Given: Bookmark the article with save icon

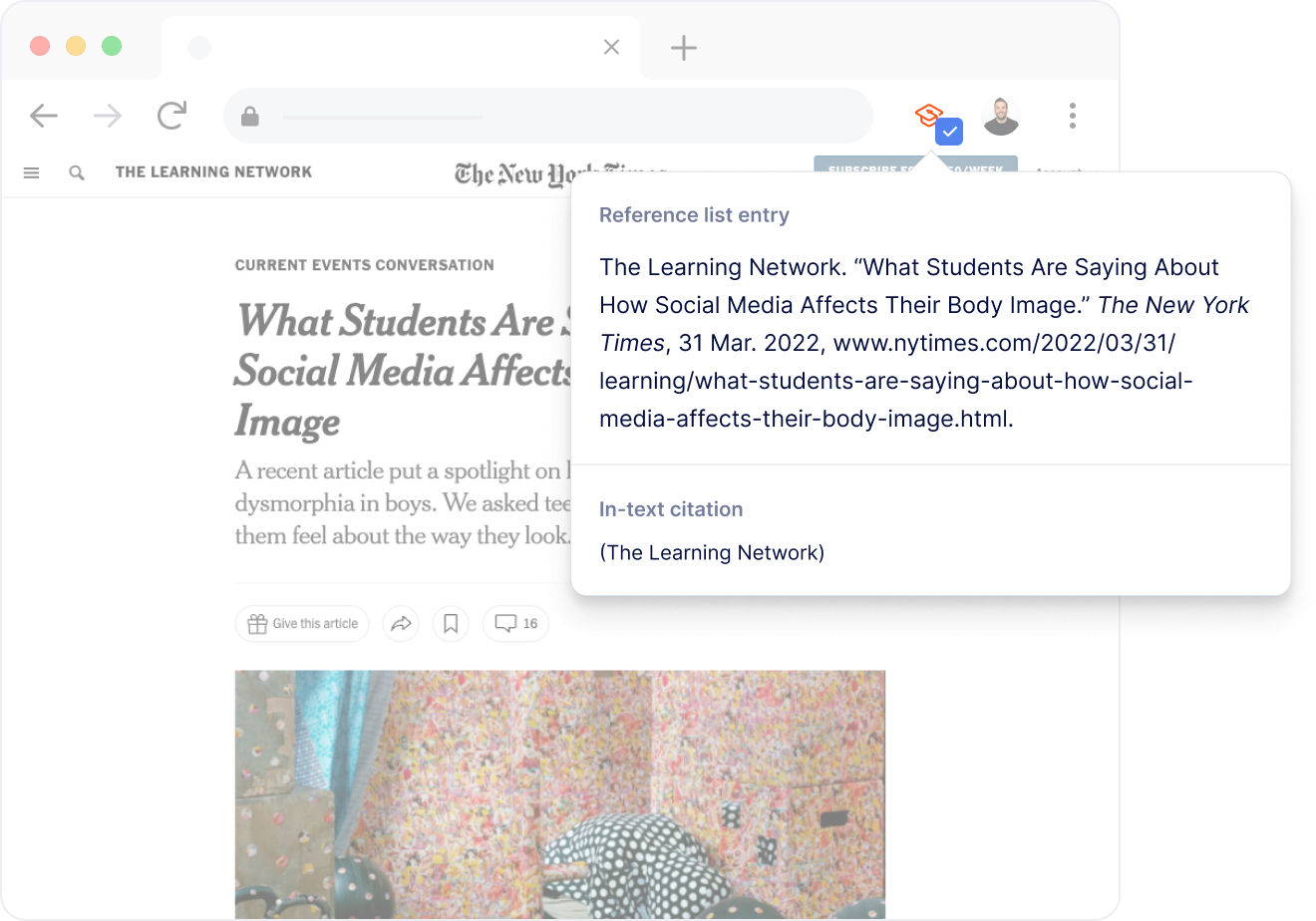Looking at the screenshot, I should tap(451, 624).
